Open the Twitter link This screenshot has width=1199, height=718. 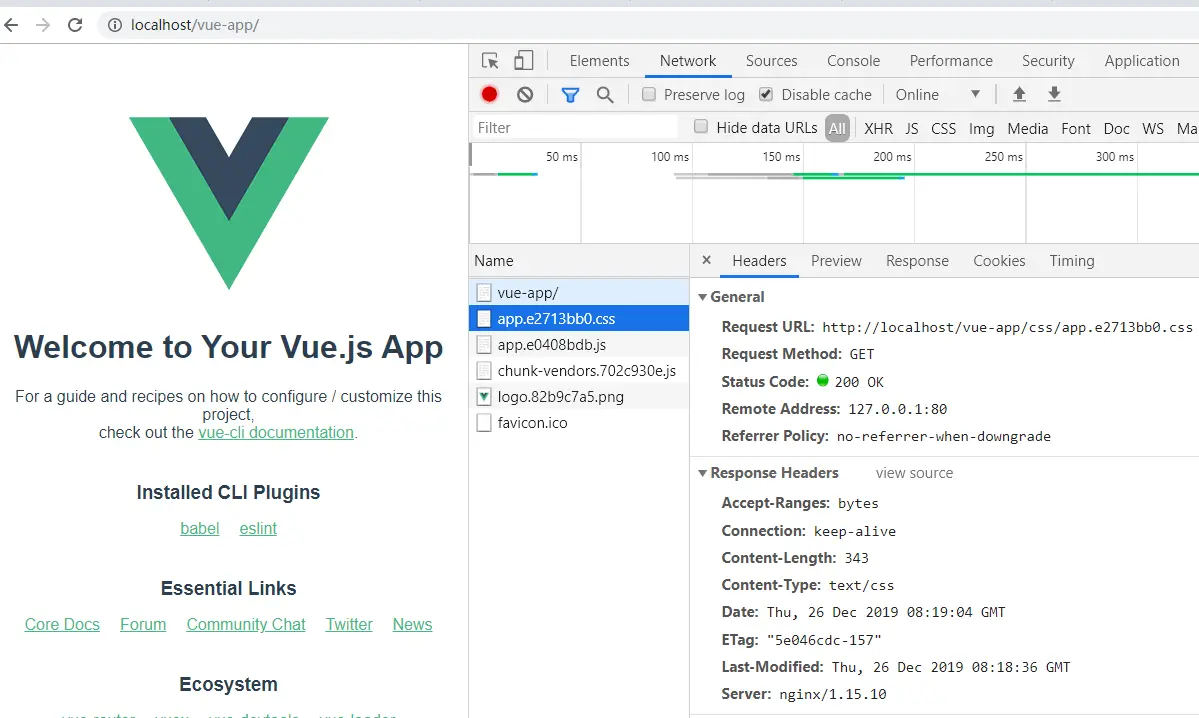tap(349, 624)
